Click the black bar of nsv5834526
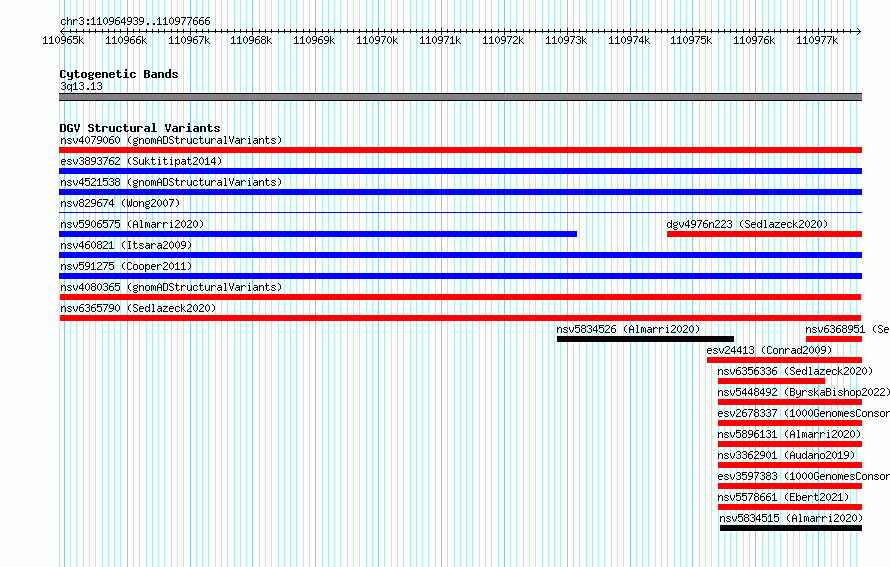 (645, 339)
